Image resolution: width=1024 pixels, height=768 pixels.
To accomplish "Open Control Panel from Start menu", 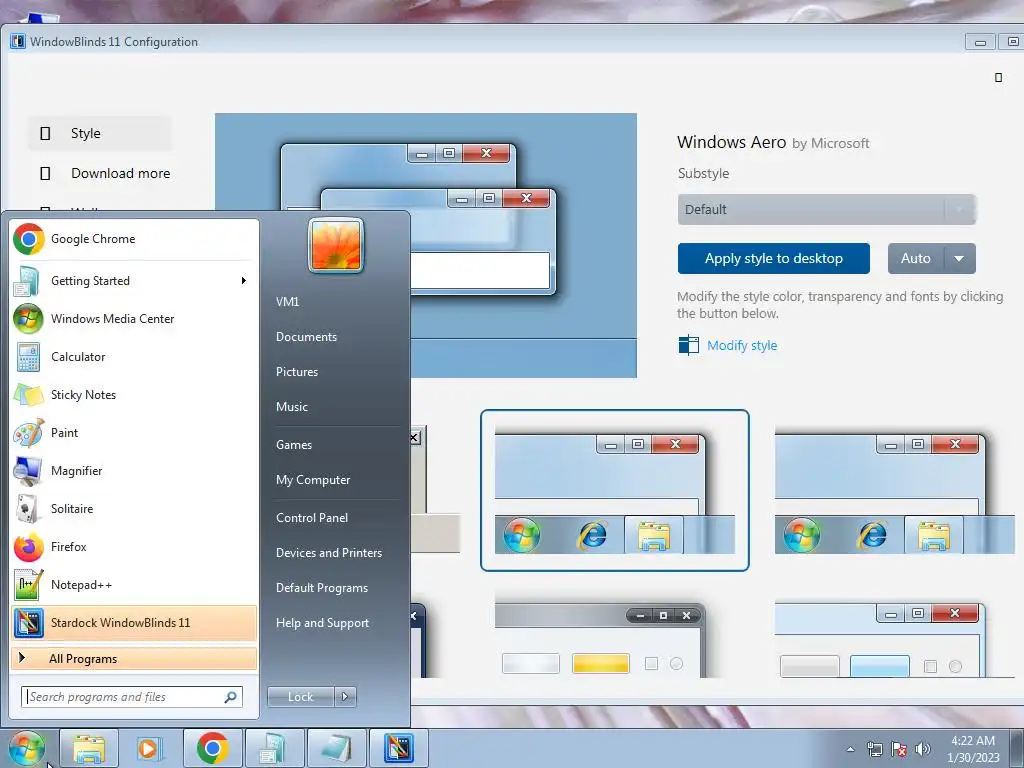I will 312,518.
